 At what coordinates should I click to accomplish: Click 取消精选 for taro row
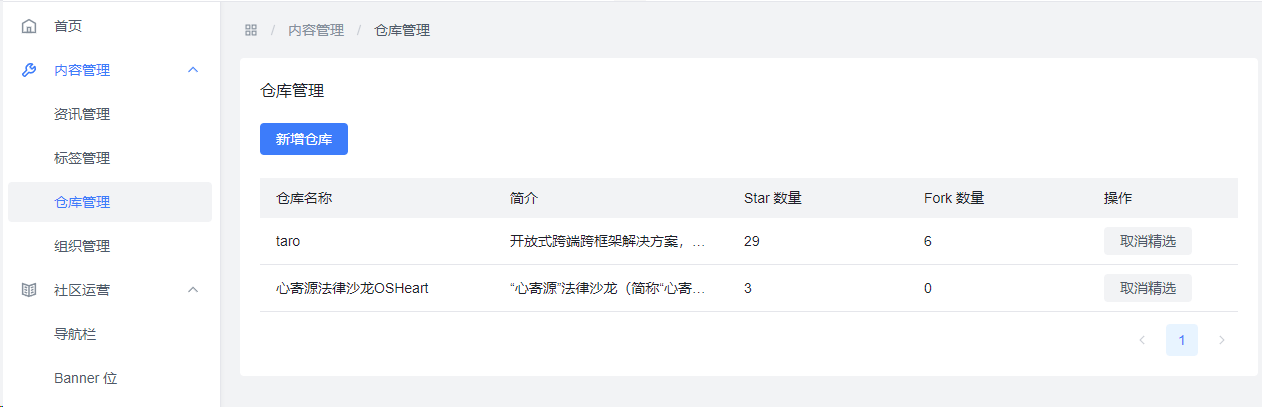pyautogui.click(x=1148, y=241)
